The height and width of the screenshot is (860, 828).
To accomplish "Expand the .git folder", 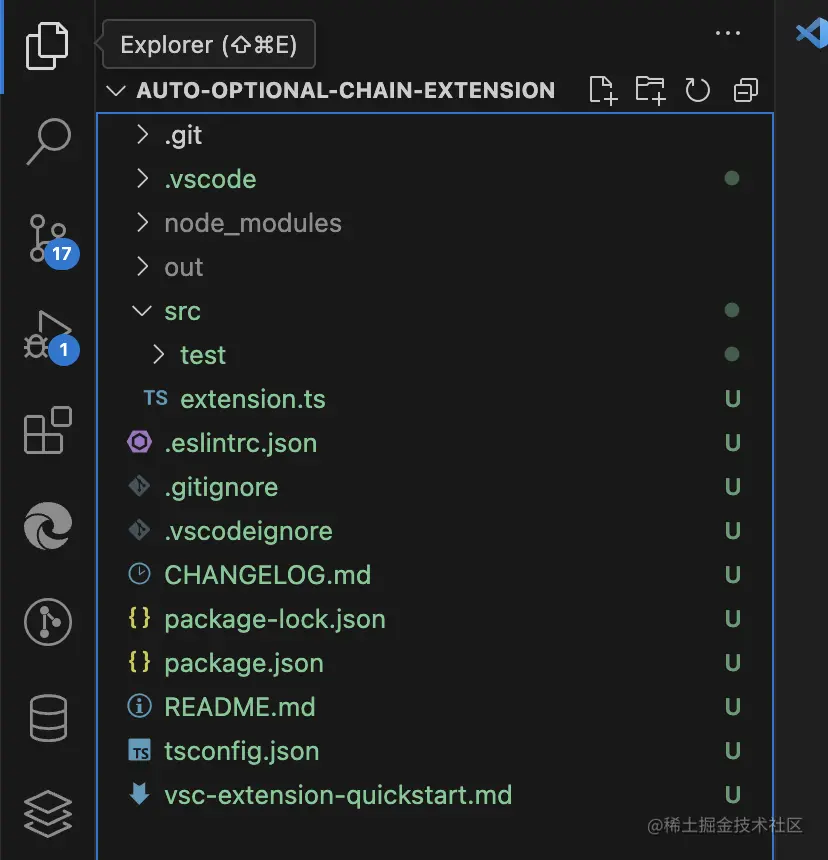I will pyautogui.click(x=435, y=135).
